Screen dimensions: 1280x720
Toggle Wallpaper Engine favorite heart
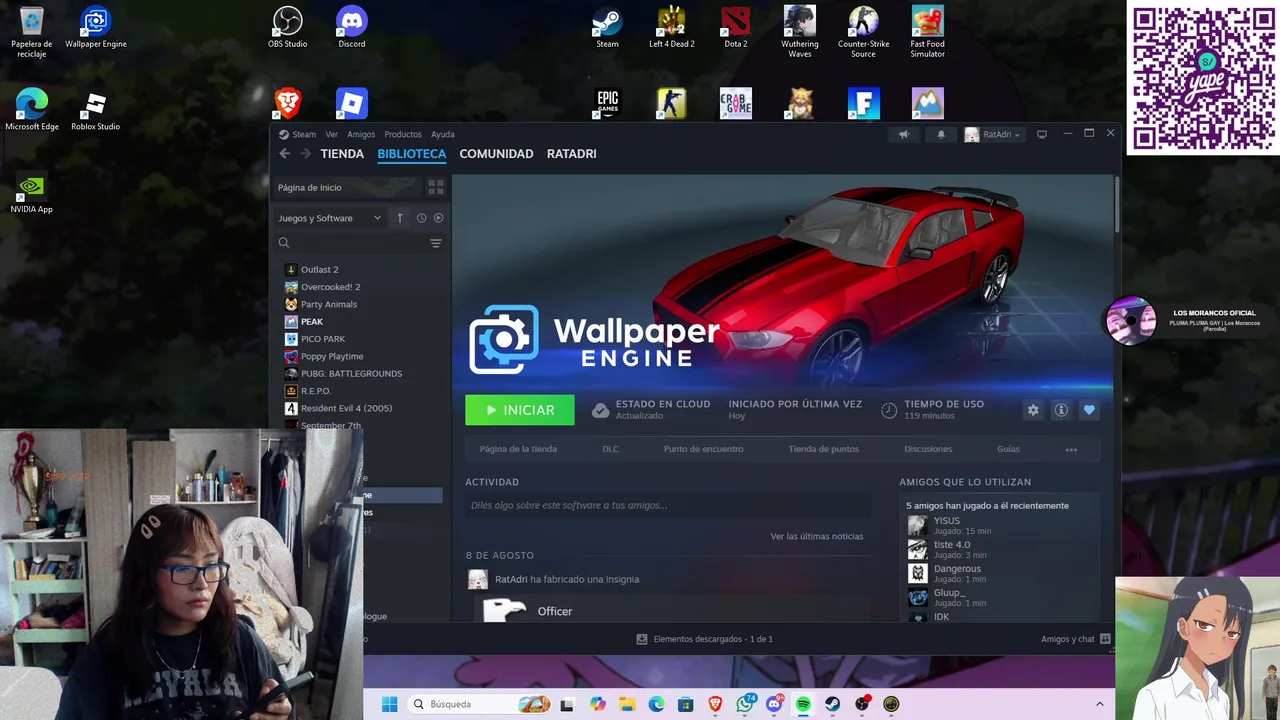point(1089,410)
